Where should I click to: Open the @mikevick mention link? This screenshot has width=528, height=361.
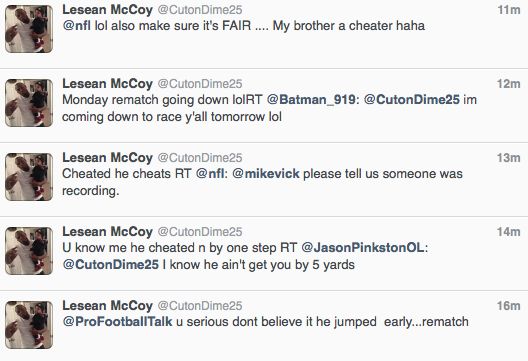[266, 174]
